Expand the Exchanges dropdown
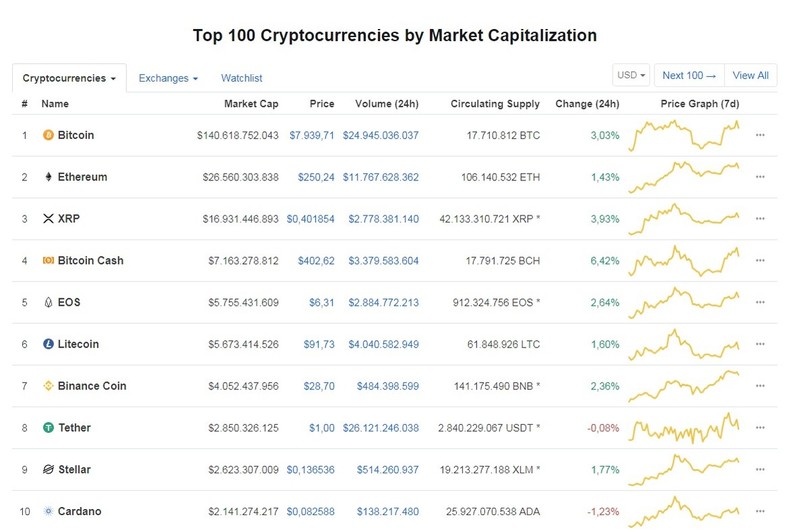Viewport: 799px width, 532px height. coord(168,78)
